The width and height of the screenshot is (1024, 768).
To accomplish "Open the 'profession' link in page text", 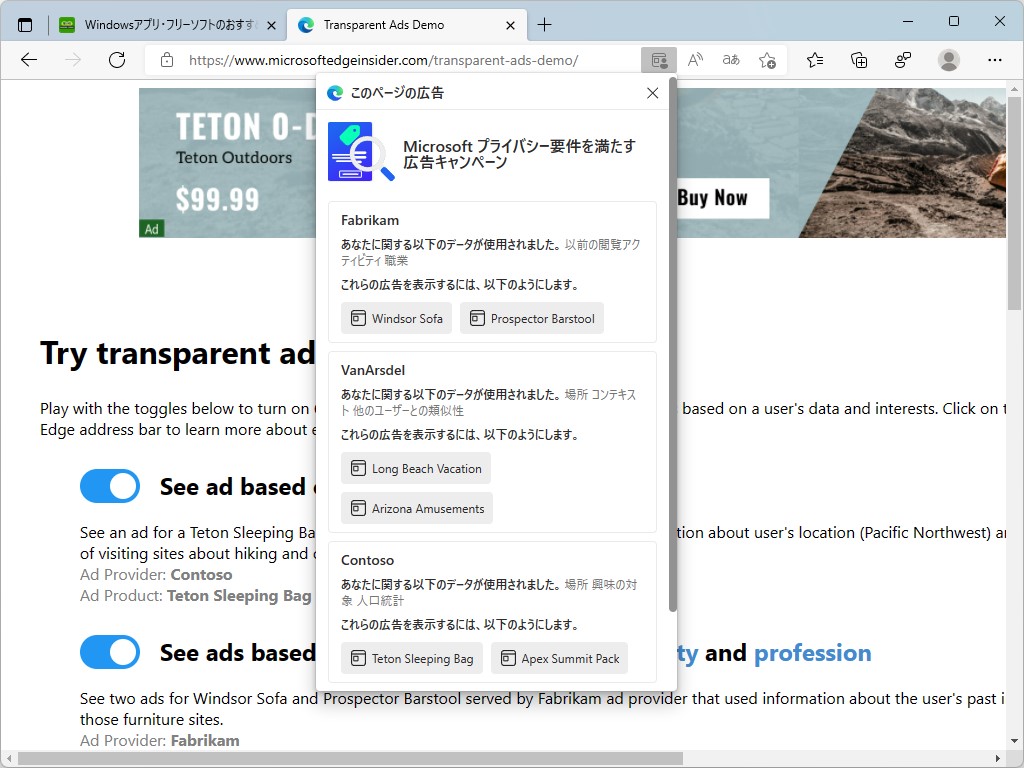I will (812, 652).
